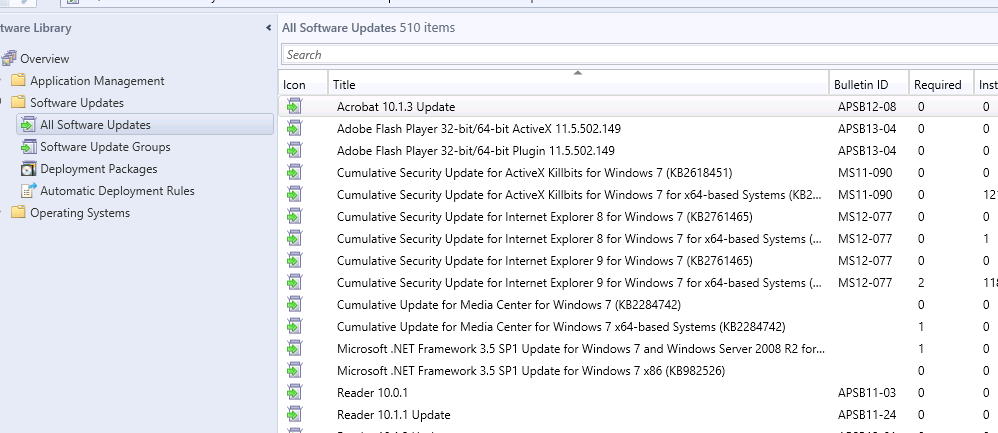The height and width of the screenshot is (433, 998).
Task: Click the Application Management folder icon
Action: (18, 81)
